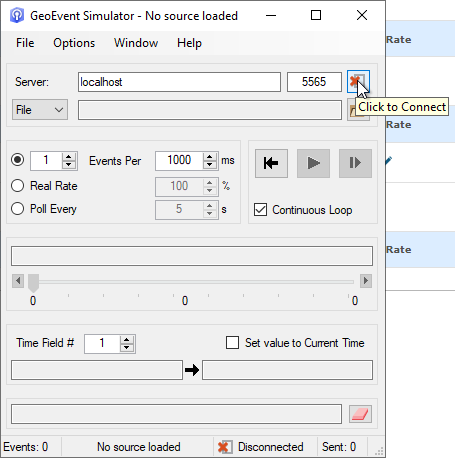Increase the Time Field # up arrow

(126, 340)
